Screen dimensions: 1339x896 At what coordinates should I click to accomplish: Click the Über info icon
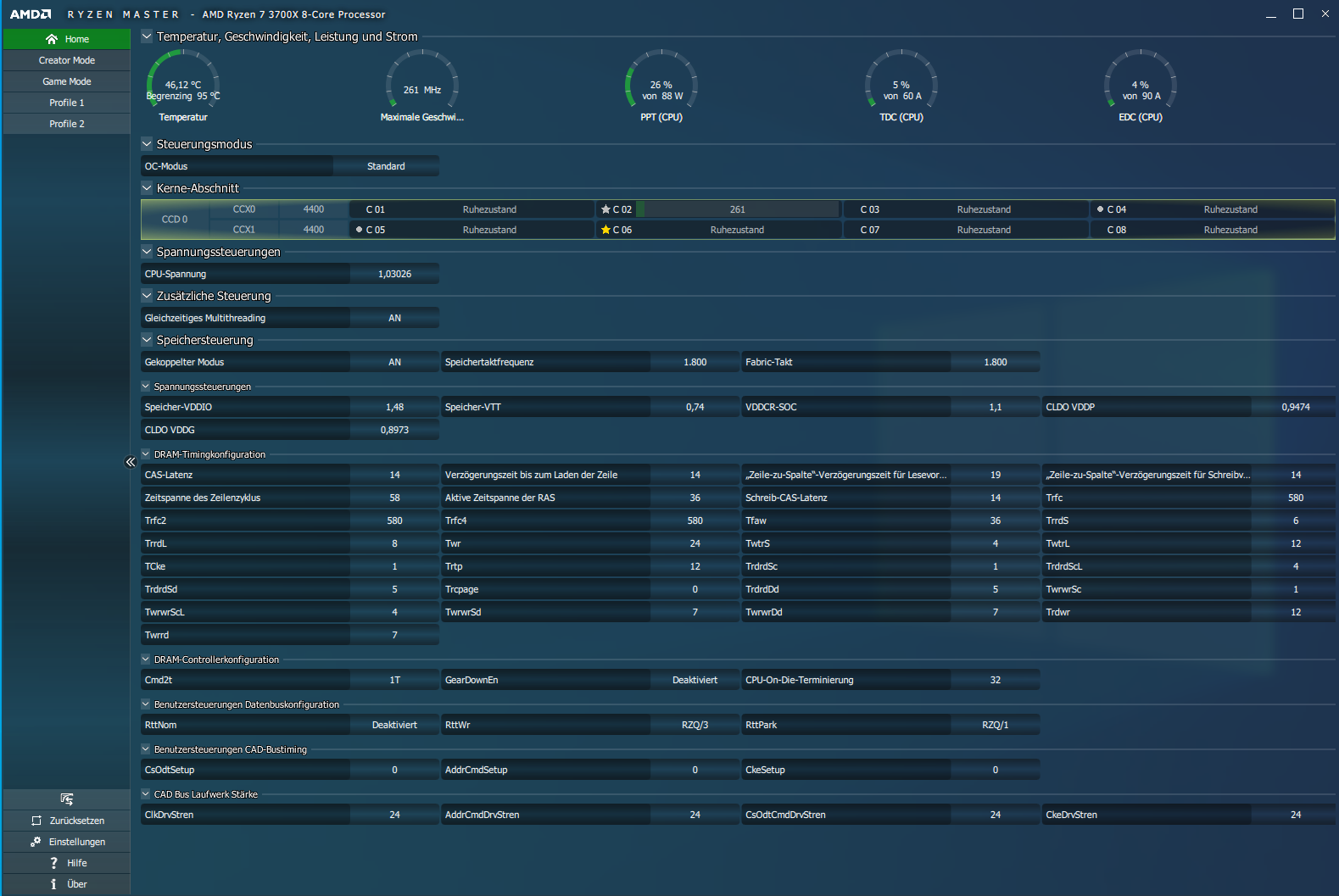[53, 884]
